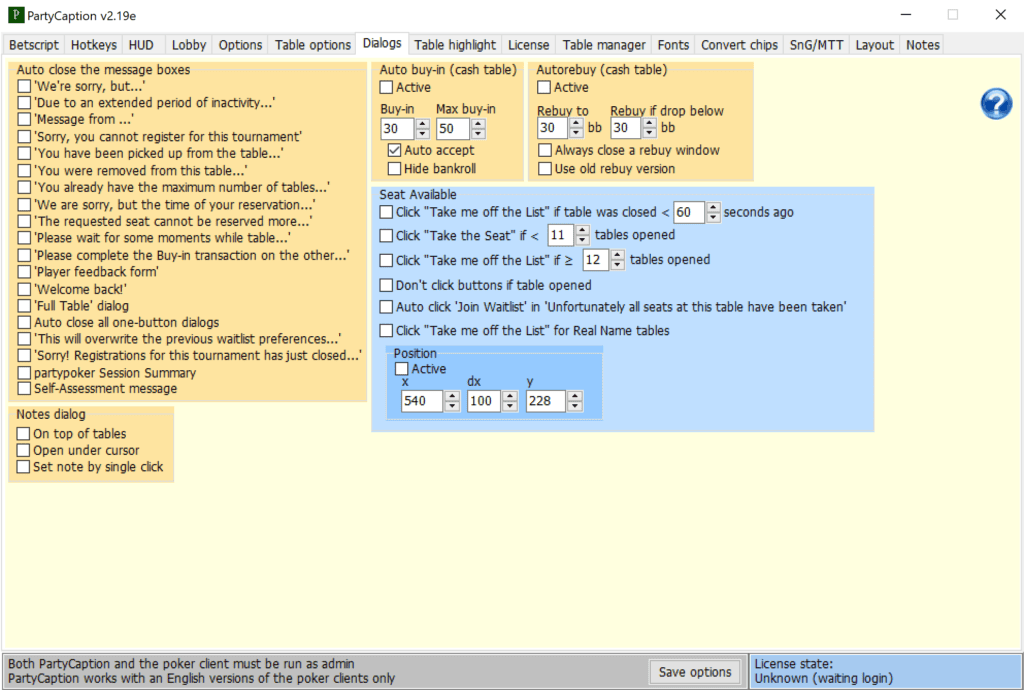This screenshot has width=1024, height=690.
Task: Click the Buy-in value field
Action: [x=398, y=129]
